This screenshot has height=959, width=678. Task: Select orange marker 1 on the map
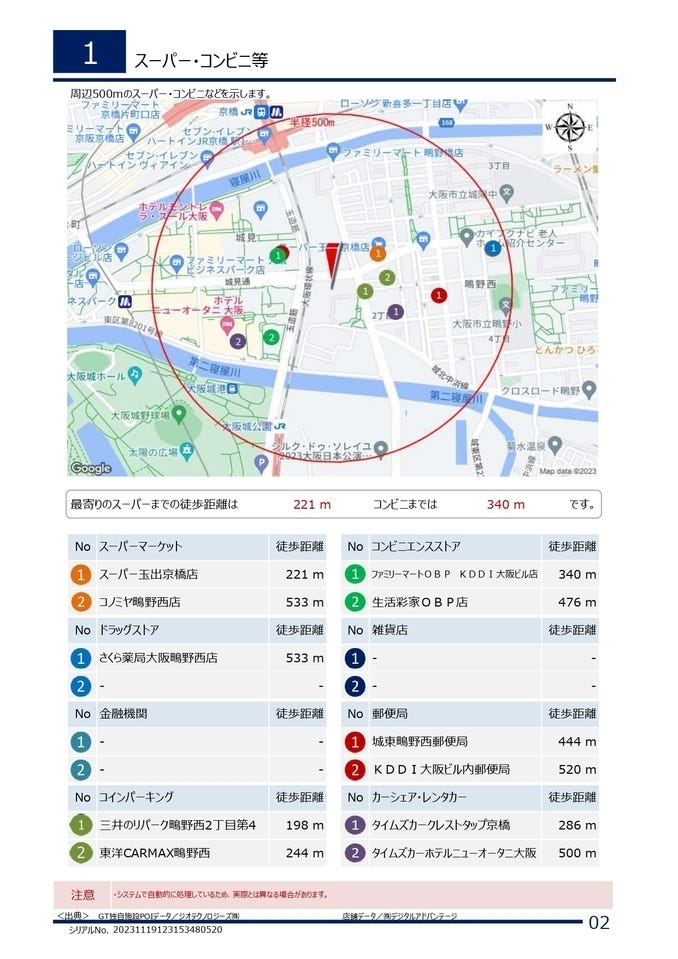(378, 253)
